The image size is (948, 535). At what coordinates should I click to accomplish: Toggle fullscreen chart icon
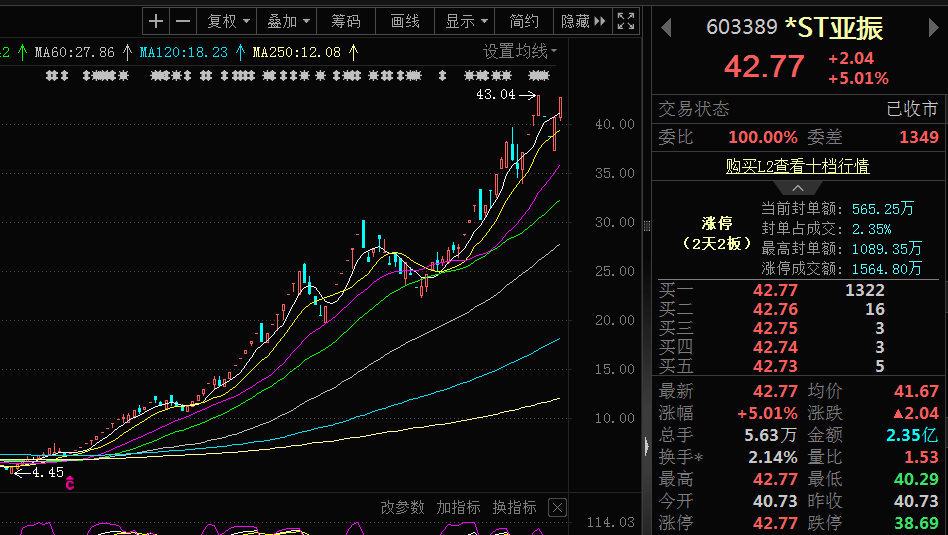[x=626, y=21]
